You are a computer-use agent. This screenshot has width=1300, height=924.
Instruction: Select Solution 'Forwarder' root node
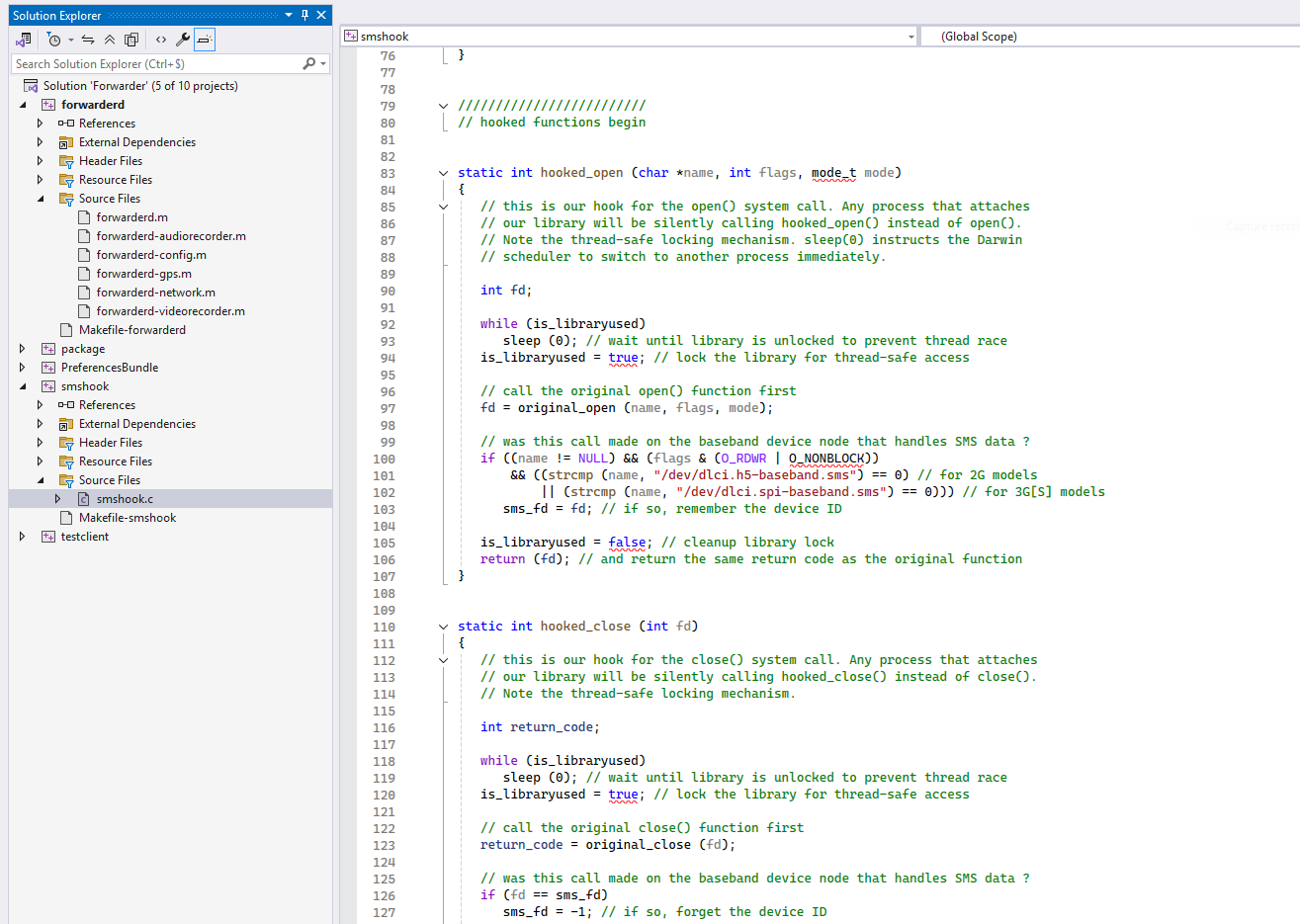[x=139, y=86]
